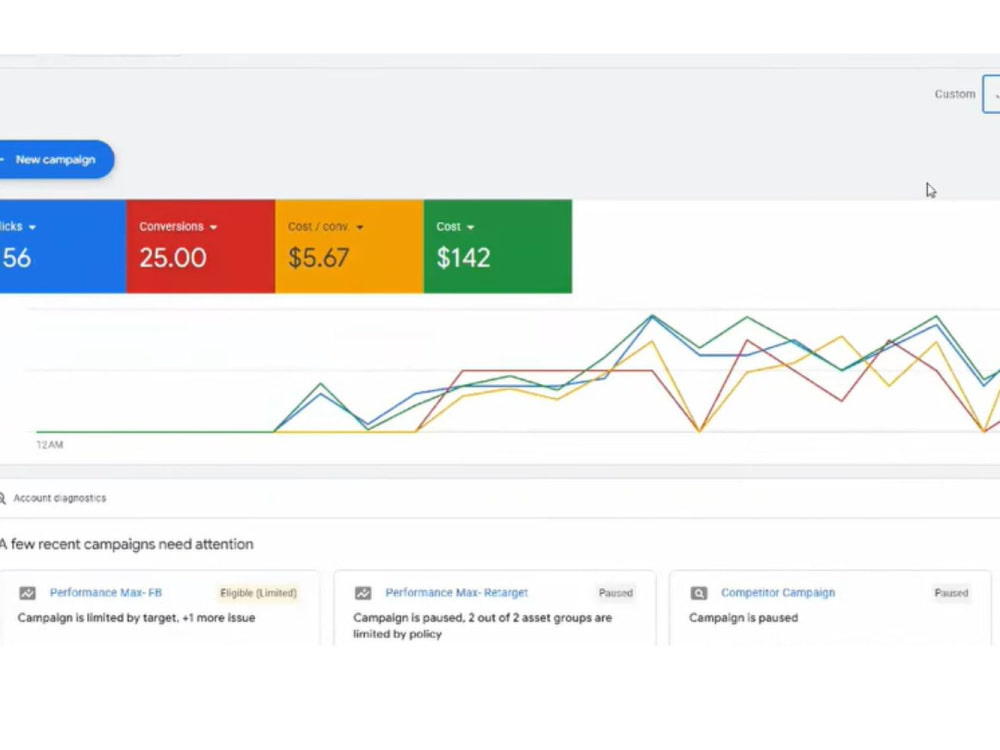Click the 25.00 conversions value

pyautogui.click(x=173, y=258)
